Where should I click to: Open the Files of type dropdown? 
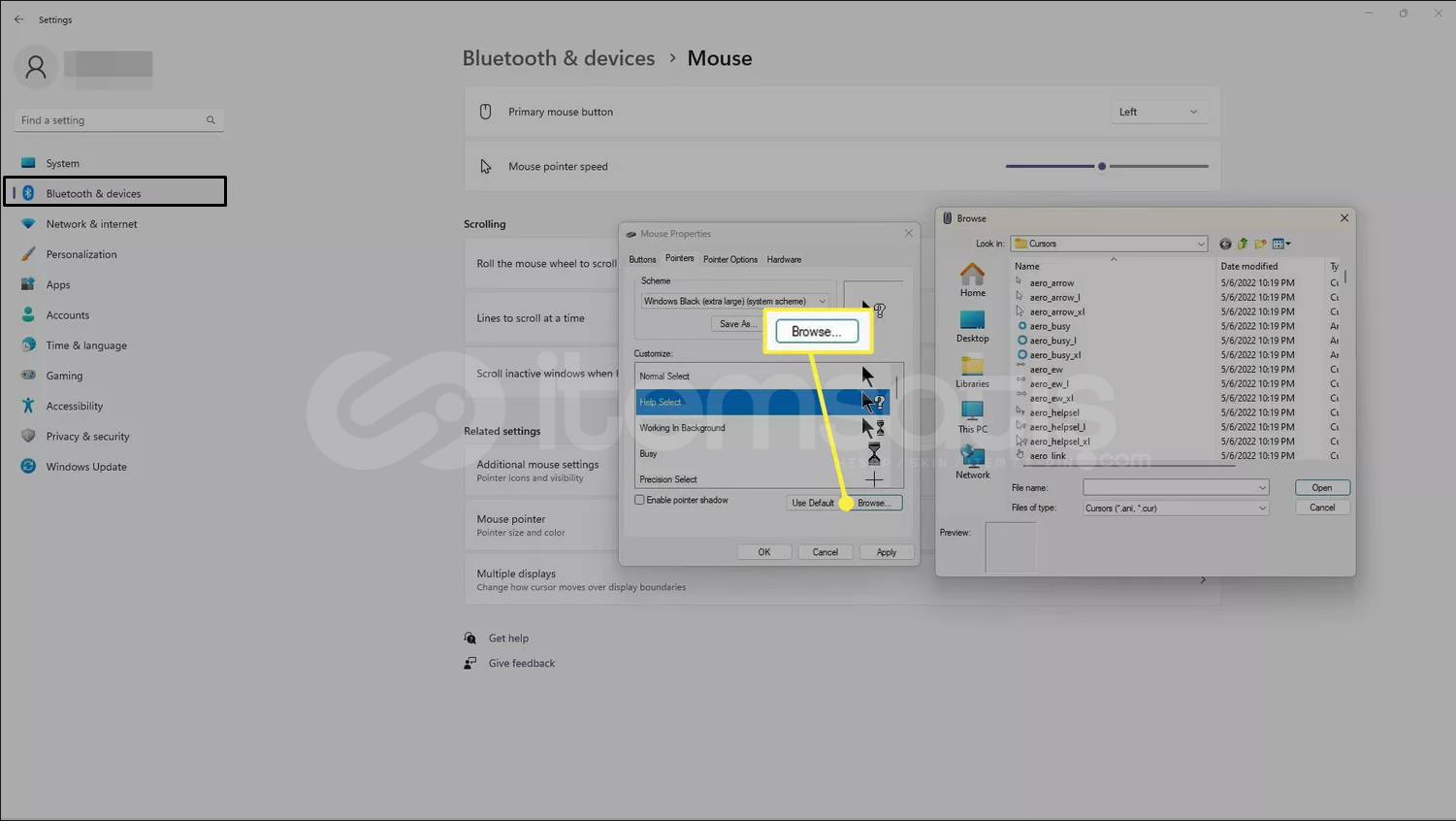click(x=1261, y=508)
